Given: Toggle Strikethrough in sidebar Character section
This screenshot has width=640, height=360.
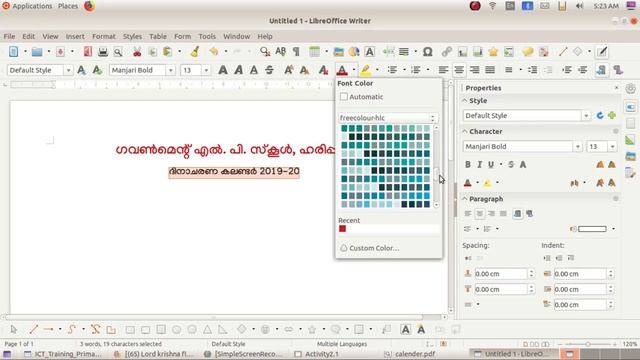Looking at the screenshot, I should (511, 164).
